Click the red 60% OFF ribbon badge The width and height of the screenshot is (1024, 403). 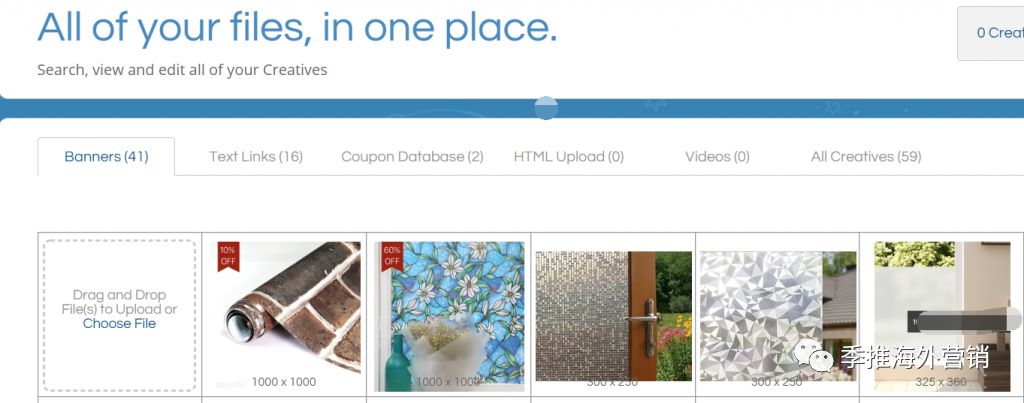coord(392,256)
